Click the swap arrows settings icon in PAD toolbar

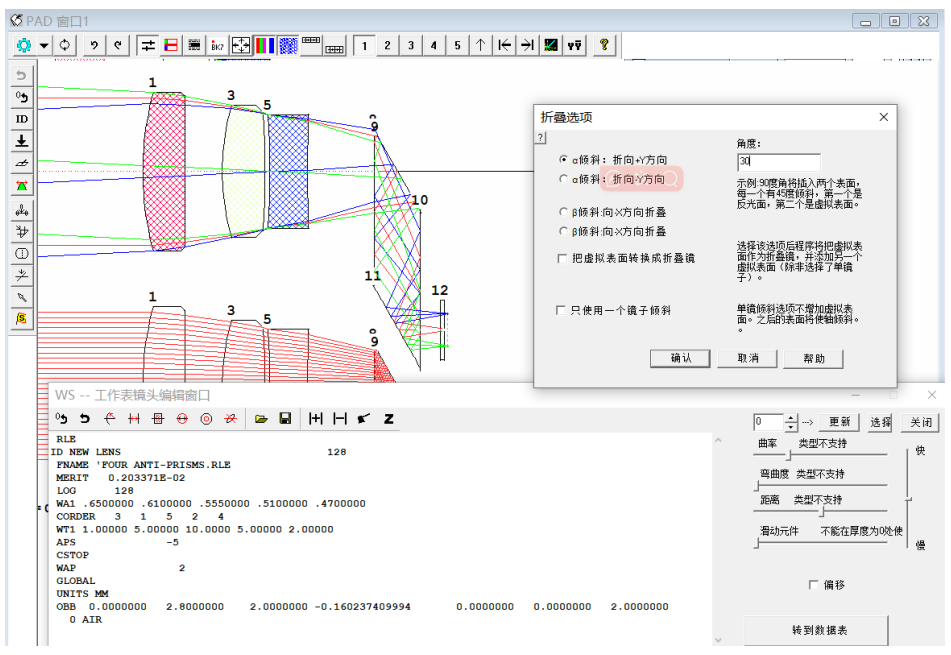click(x=147, y=45)
